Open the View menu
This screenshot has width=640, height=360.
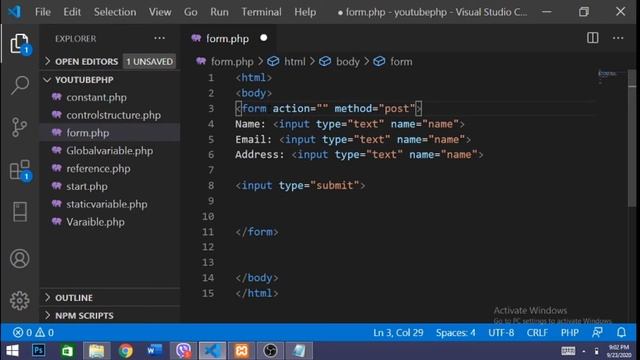(x=160, y=12)
